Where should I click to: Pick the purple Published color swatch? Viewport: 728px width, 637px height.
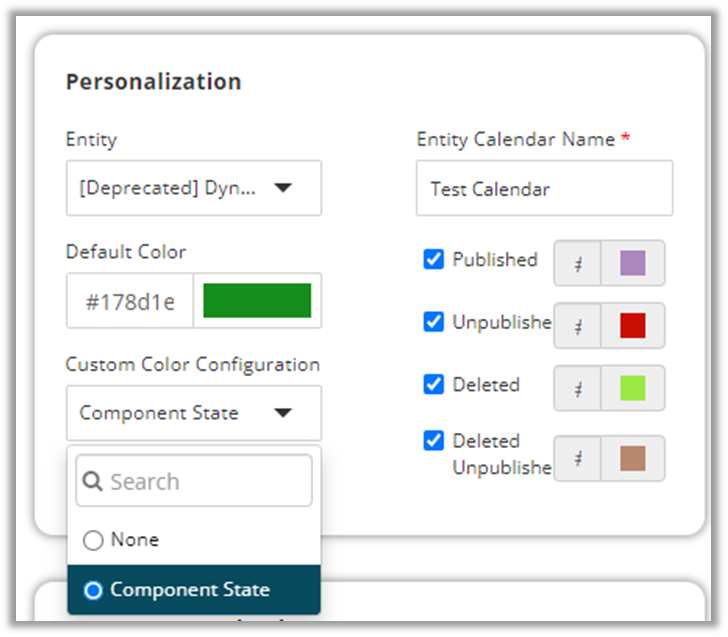632,263
